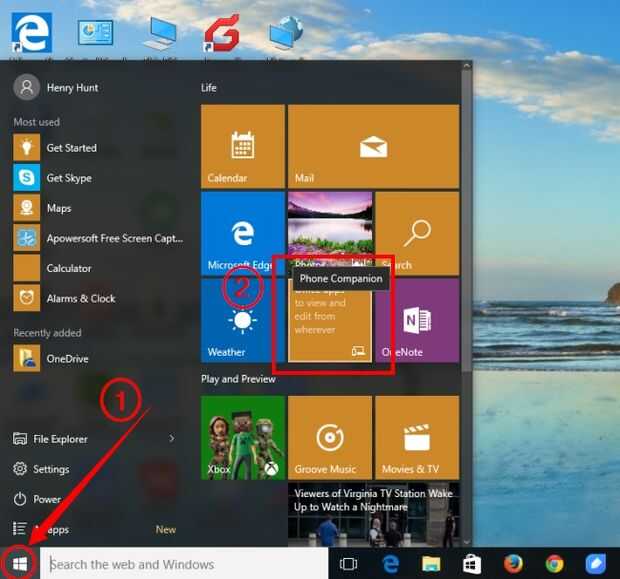
Task: Launch Apowersoft Free Screen Capture
Action: (99, 238)
